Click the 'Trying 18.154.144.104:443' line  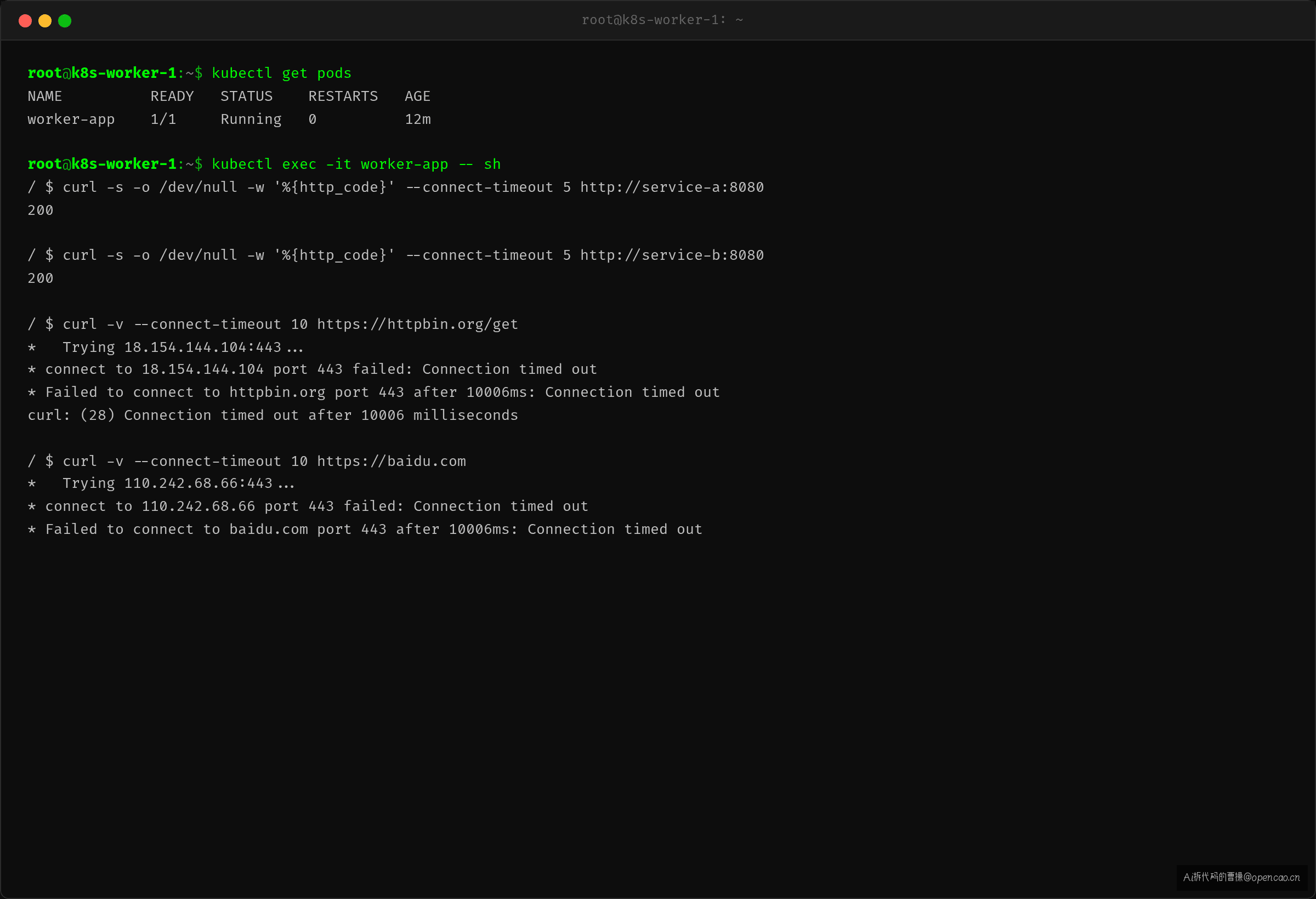[166, 347]
